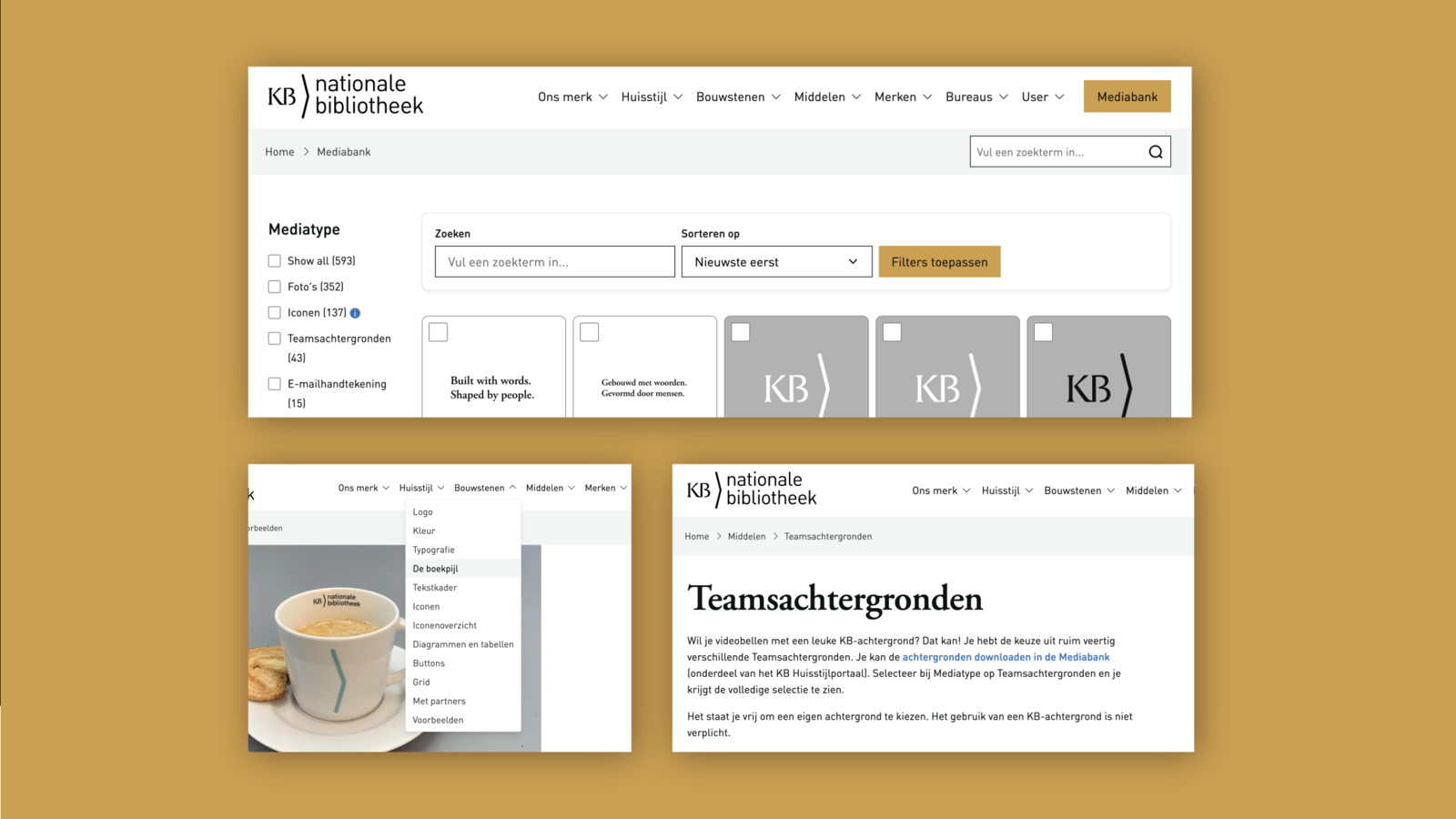
Task: Click the KB logo on the Teamsachtergronden page
Action: (x=750, y=490)
